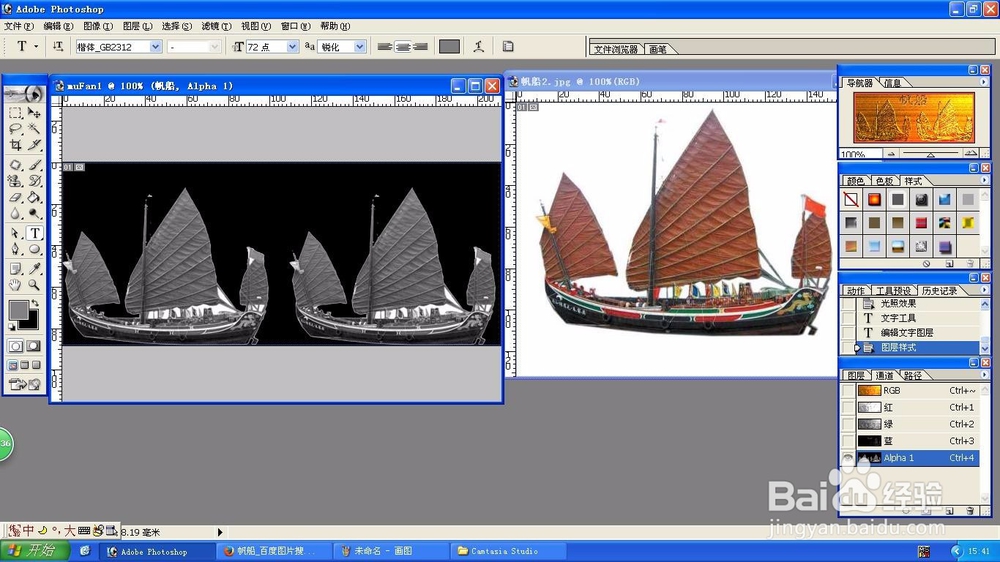Toggle visibility of the 绿 channel

(x=848, y=424)
